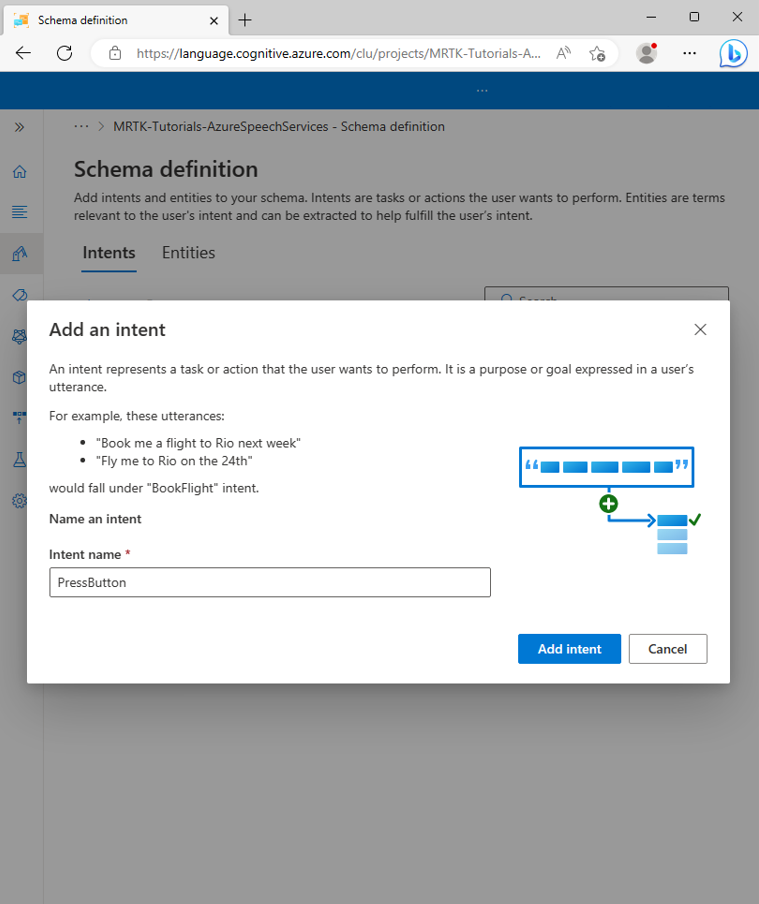This screenshot has width=759, height=904.
Task: Open Data labeling tag icon in sidebar
Action: (x=19, y=295)
